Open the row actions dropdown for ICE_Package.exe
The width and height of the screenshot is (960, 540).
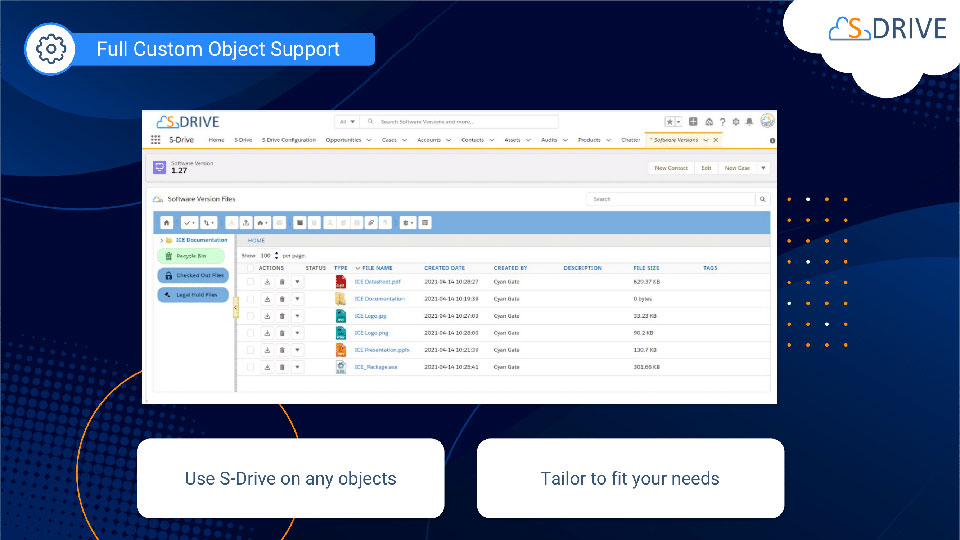pyautogui.click(x=298, y=367)
